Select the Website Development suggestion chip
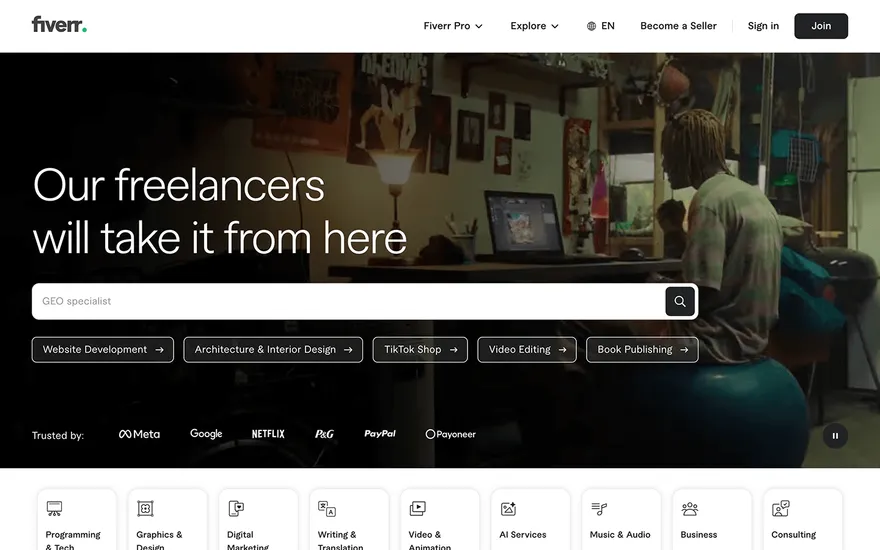Screen dimensions: 880x550 pyautogui.click(x=103, y=350)
